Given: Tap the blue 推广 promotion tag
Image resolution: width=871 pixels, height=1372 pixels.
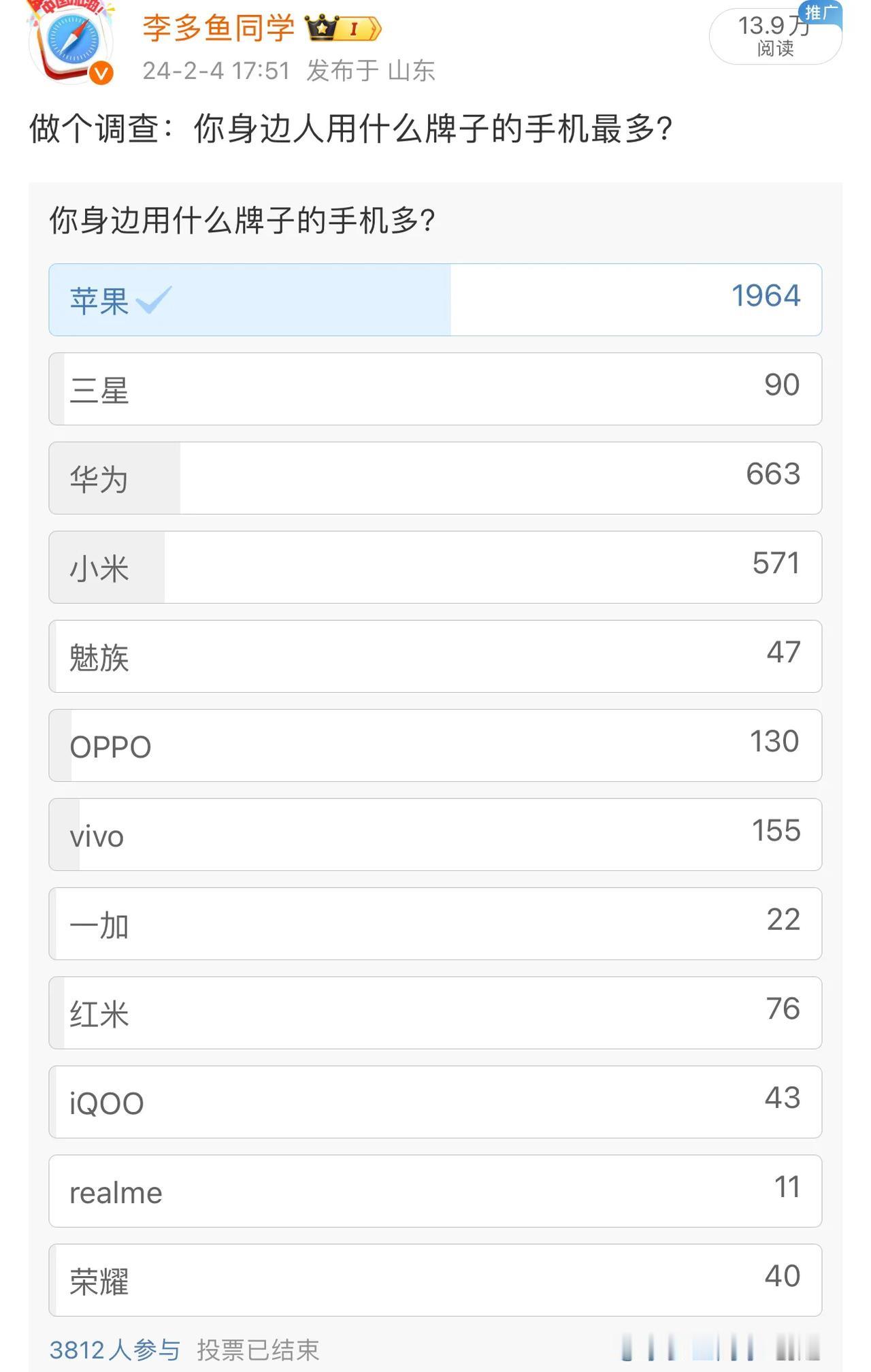Looking at the screenshot, I should [x=821, y=13].
